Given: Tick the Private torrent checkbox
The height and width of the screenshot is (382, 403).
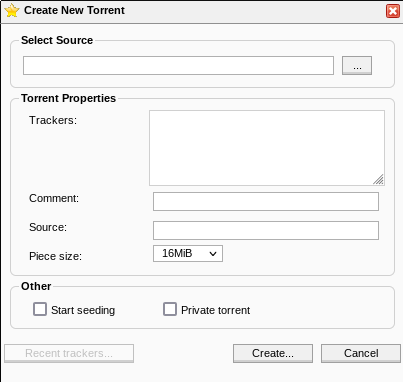Looking at the screenshot, I should point(170,309).
